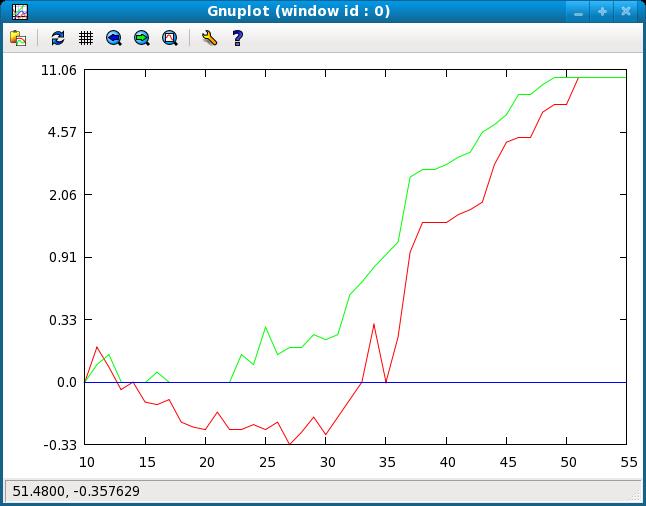Open the configuration wrench dialog
The width and height of the screenshot is (646, 506).
click(209, 38)
